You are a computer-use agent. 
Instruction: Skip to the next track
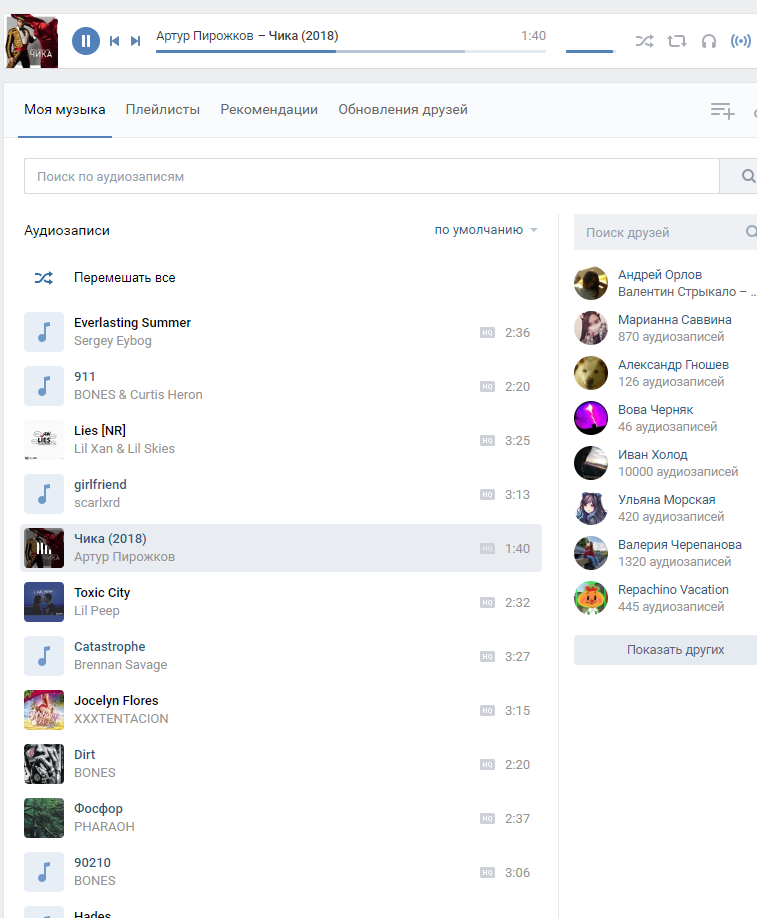(x=135, y=41)
